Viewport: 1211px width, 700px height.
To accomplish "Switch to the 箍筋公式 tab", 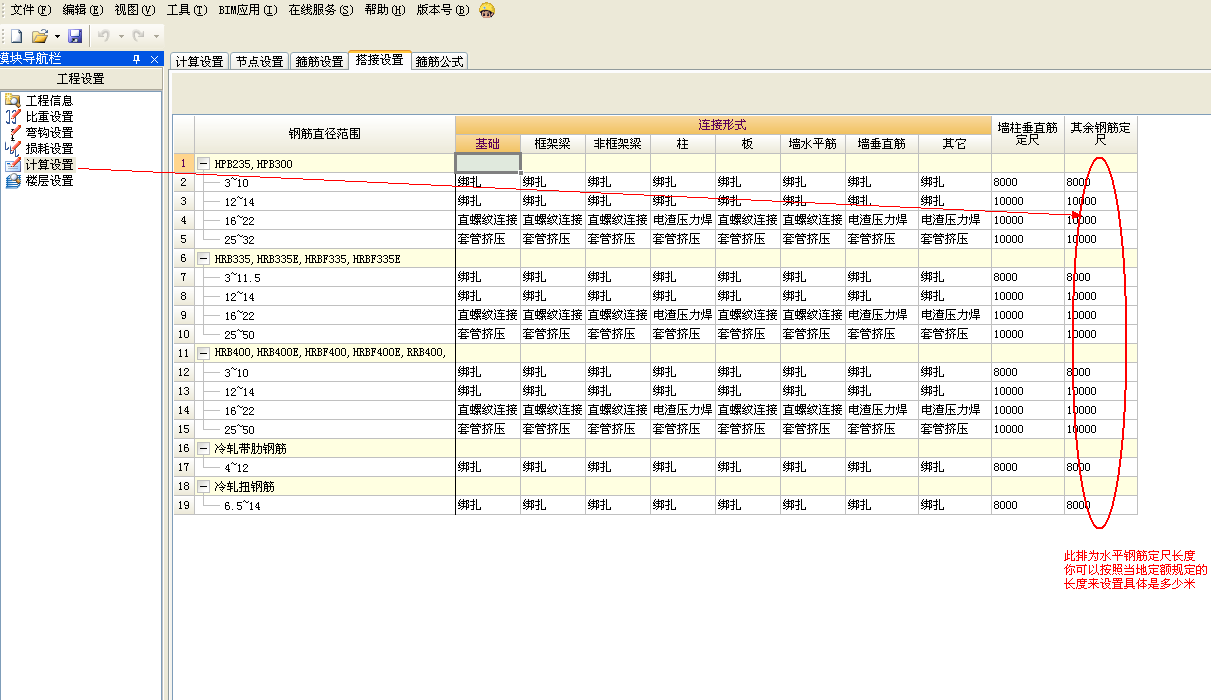I will 440,61.
